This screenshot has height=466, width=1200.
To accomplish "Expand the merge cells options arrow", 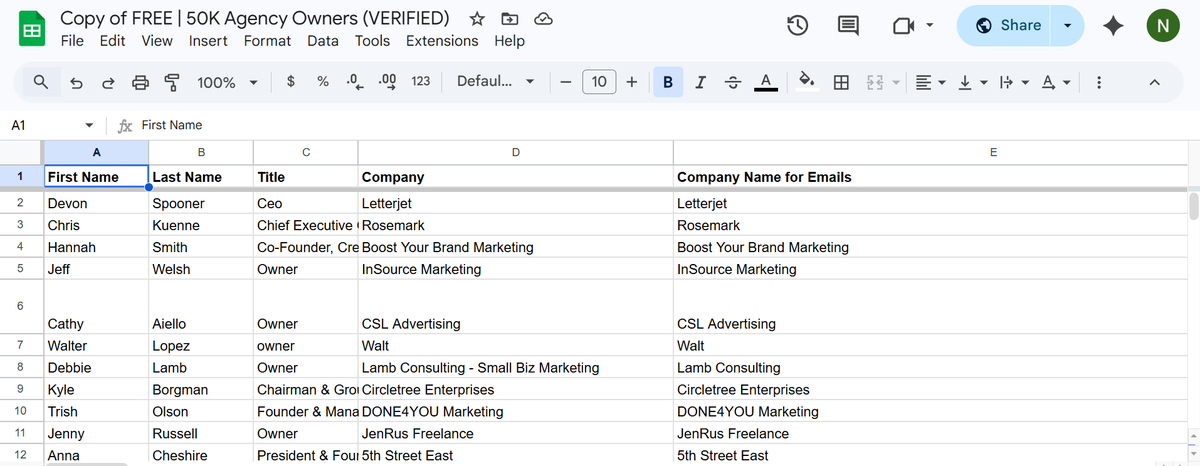I will click(x=896, y=82).
